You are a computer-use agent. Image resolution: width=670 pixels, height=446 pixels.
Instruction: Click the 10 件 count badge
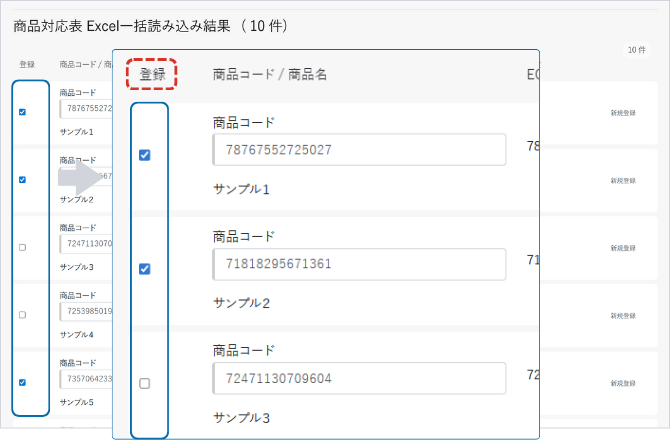coord(637,50)
